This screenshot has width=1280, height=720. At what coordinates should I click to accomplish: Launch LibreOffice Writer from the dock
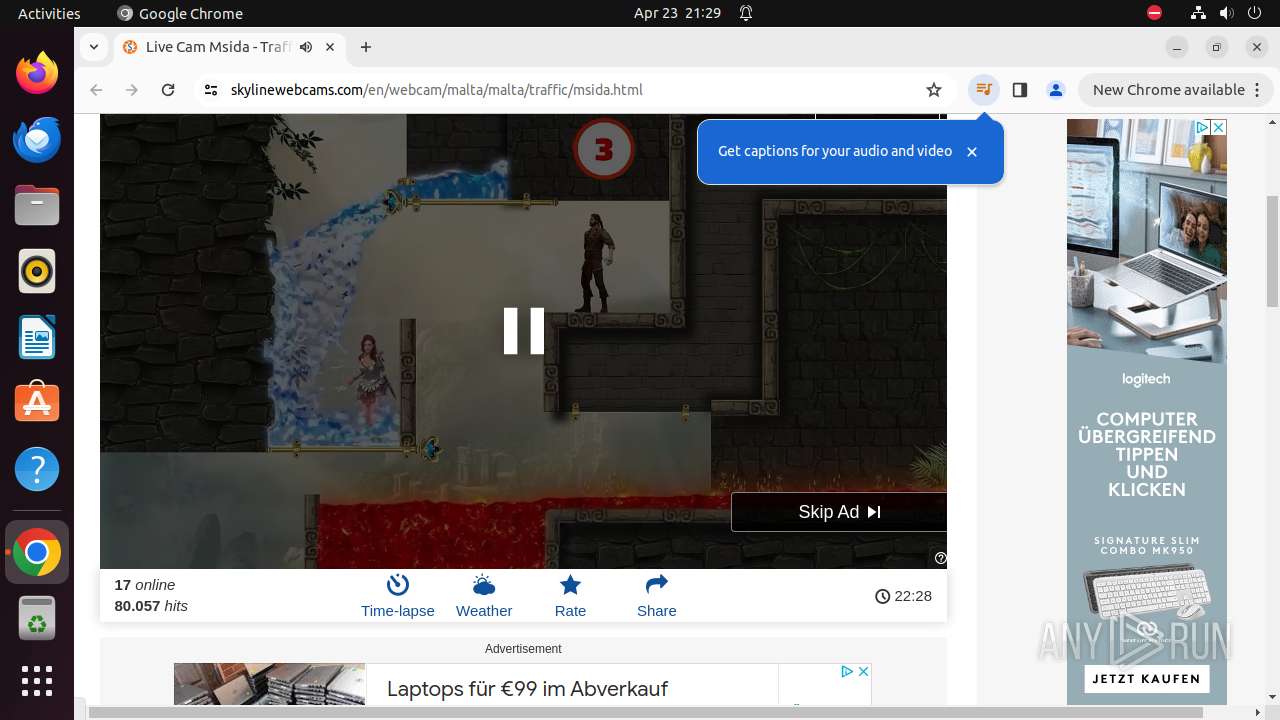37,337
